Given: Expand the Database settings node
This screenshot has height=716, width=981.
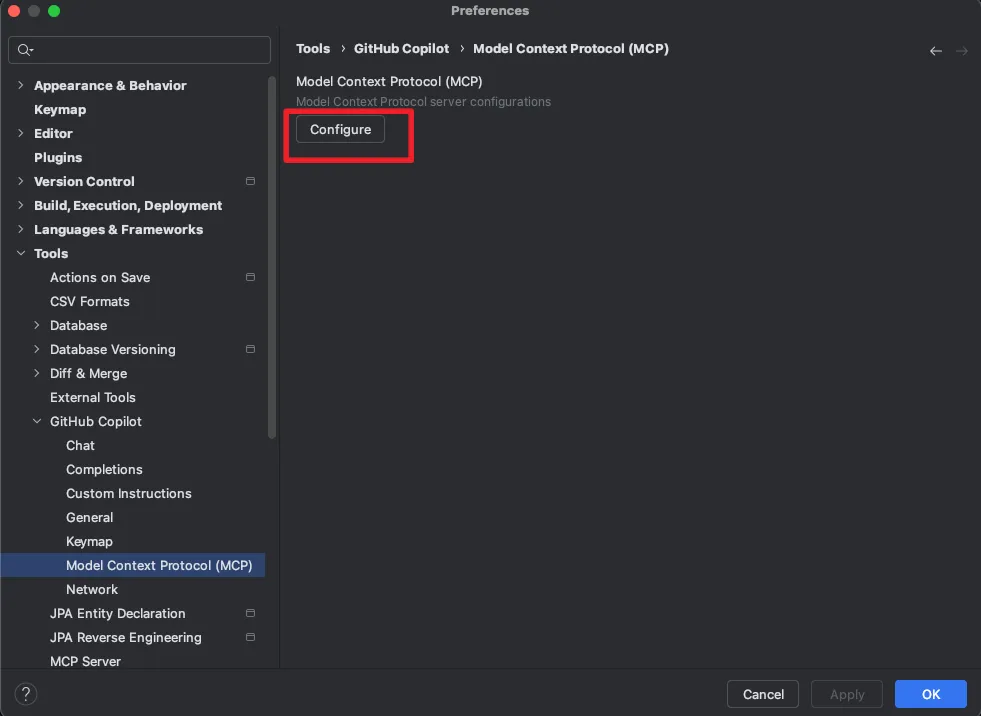Looking at the screenshot, I should (37, 325).
